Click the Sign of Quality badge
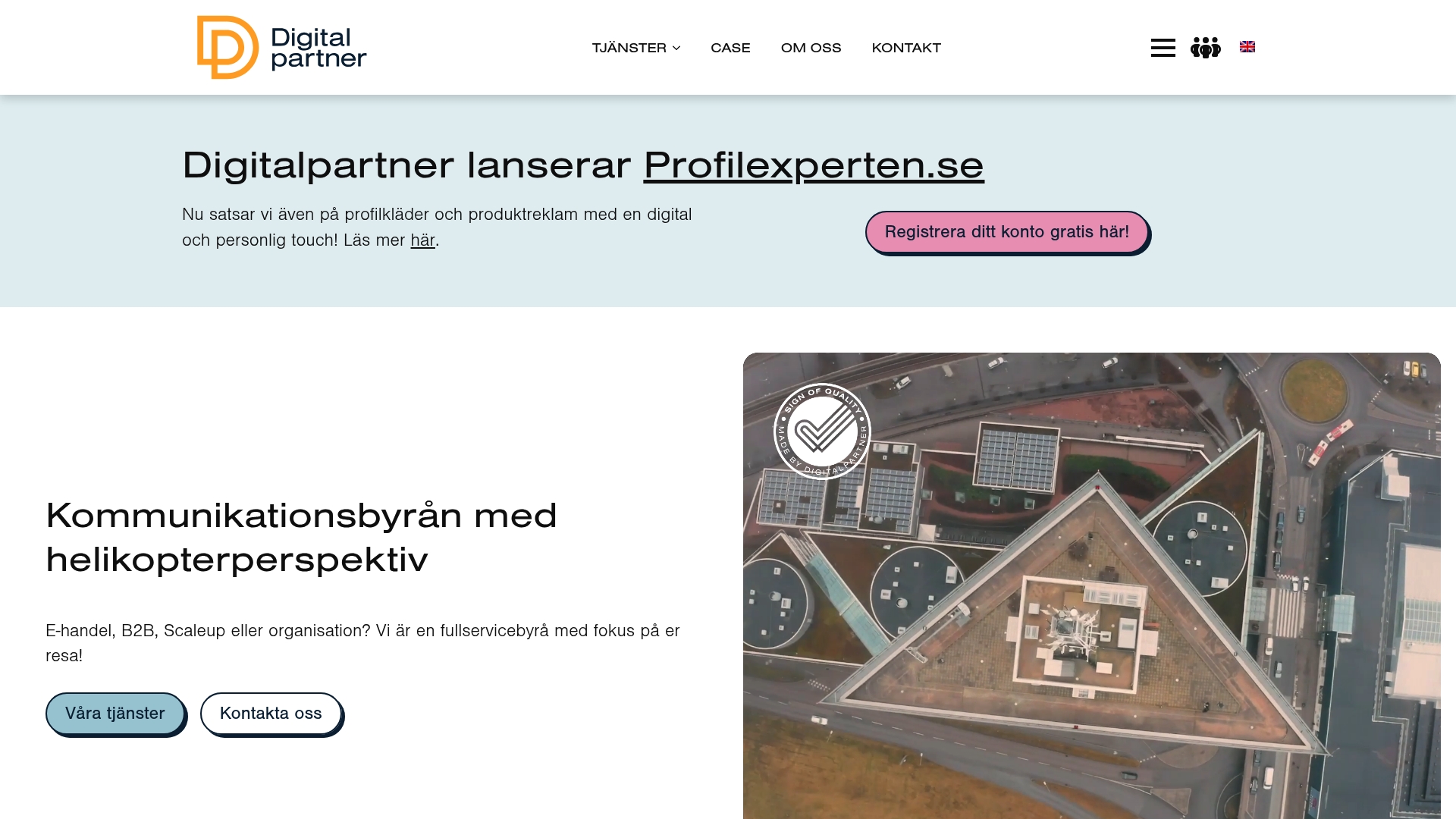1456x819 pixels. pos(822,431)
